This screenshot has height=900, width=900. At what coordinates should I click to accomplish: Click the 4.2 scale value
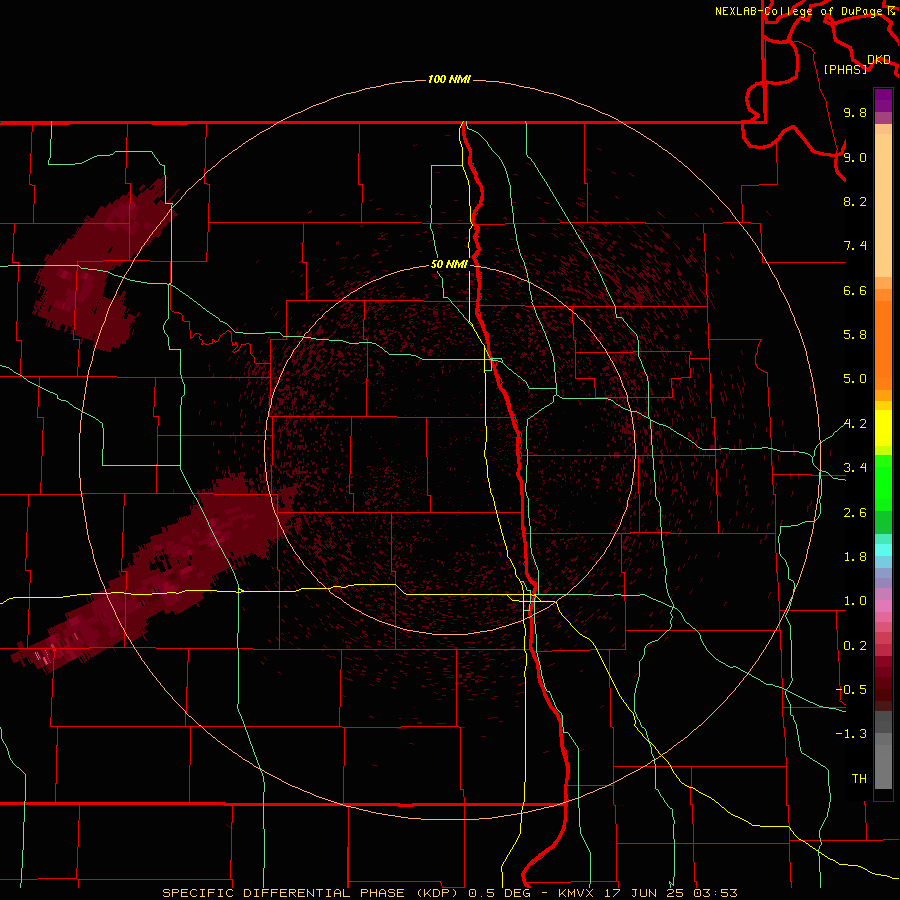pos(855,424)
